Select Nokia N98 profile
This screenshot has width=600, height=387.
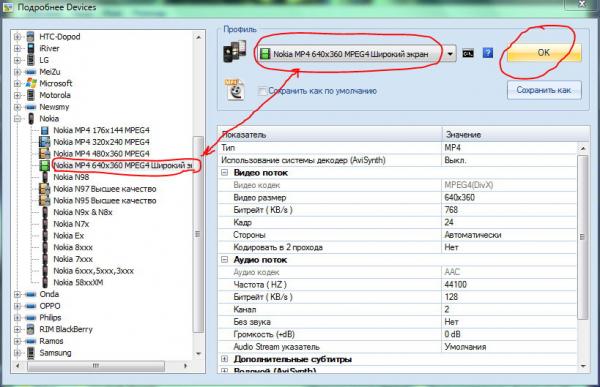(71, 177)
